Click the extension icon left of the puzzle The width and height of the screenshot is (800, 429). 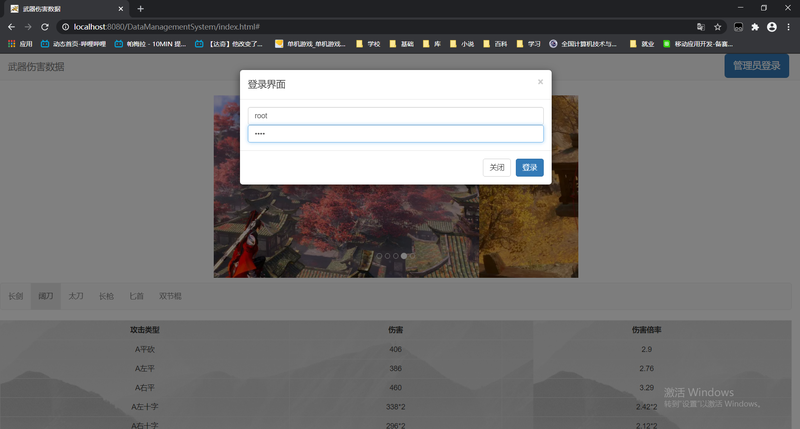(738, 27)
